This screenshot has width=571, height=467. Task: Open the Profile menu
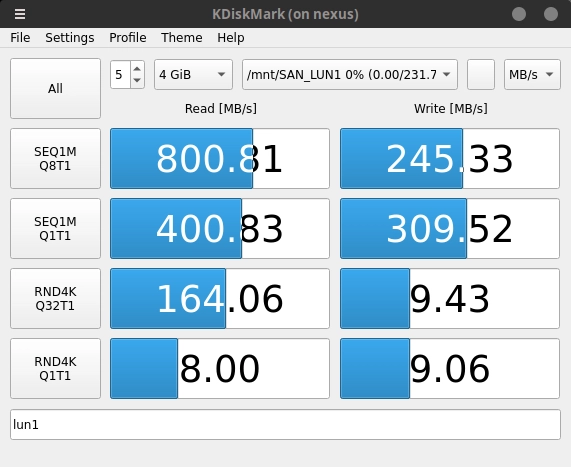tap(128, 38)
